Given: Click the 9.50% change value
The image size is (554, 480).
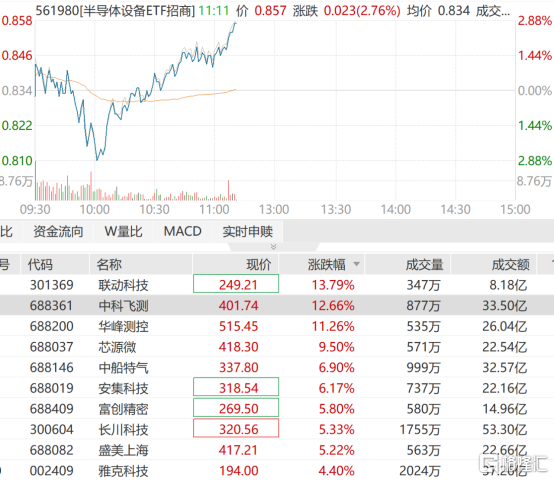Looking at the screenshot, I should (336, 347).
